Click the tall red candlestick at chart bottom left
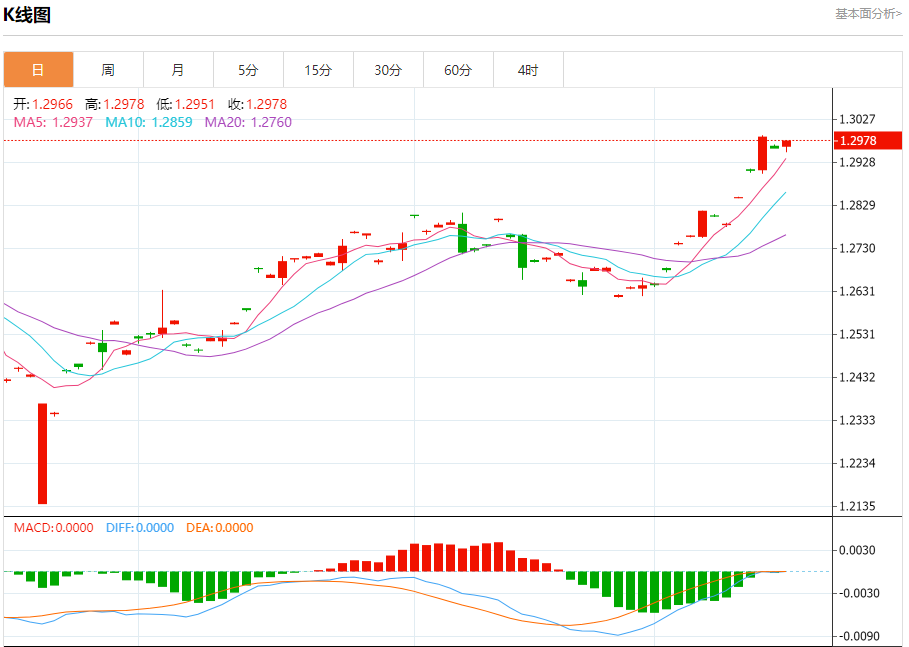This screenshot has height=647, width=909. (x=42, y=453)
